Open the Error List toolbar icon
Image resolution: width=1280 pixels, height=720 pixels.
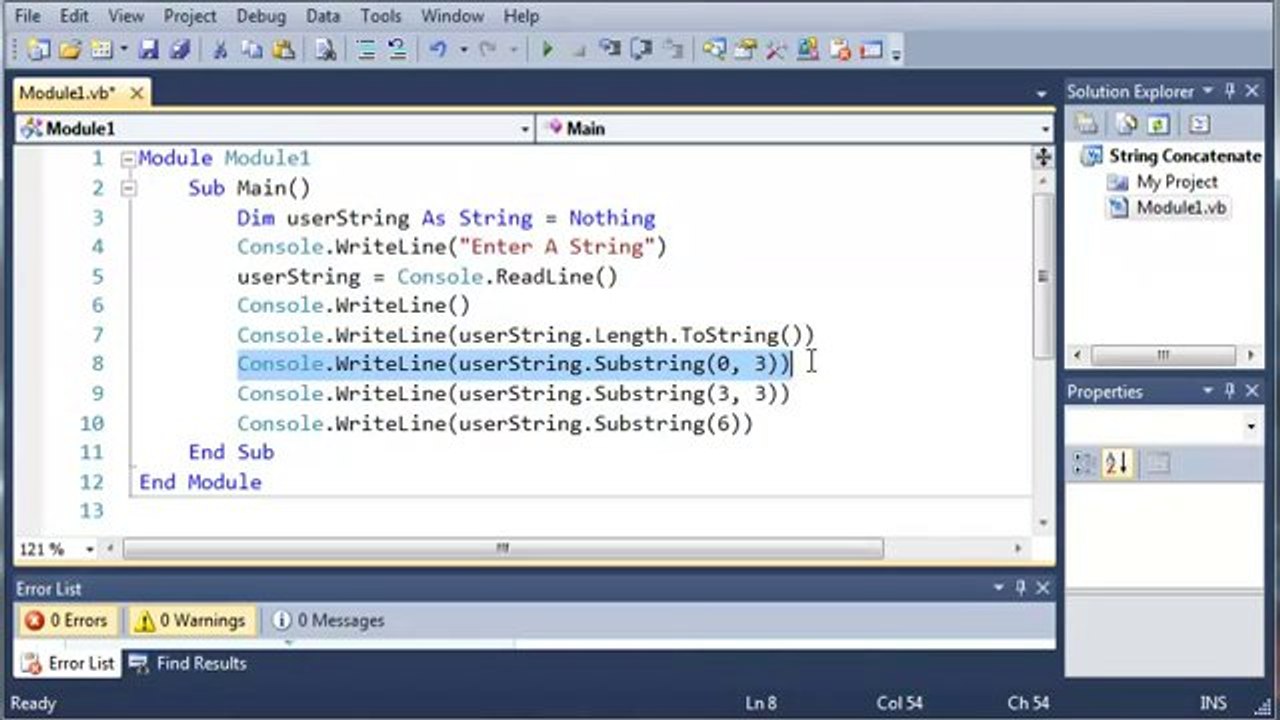click(840, 50)
